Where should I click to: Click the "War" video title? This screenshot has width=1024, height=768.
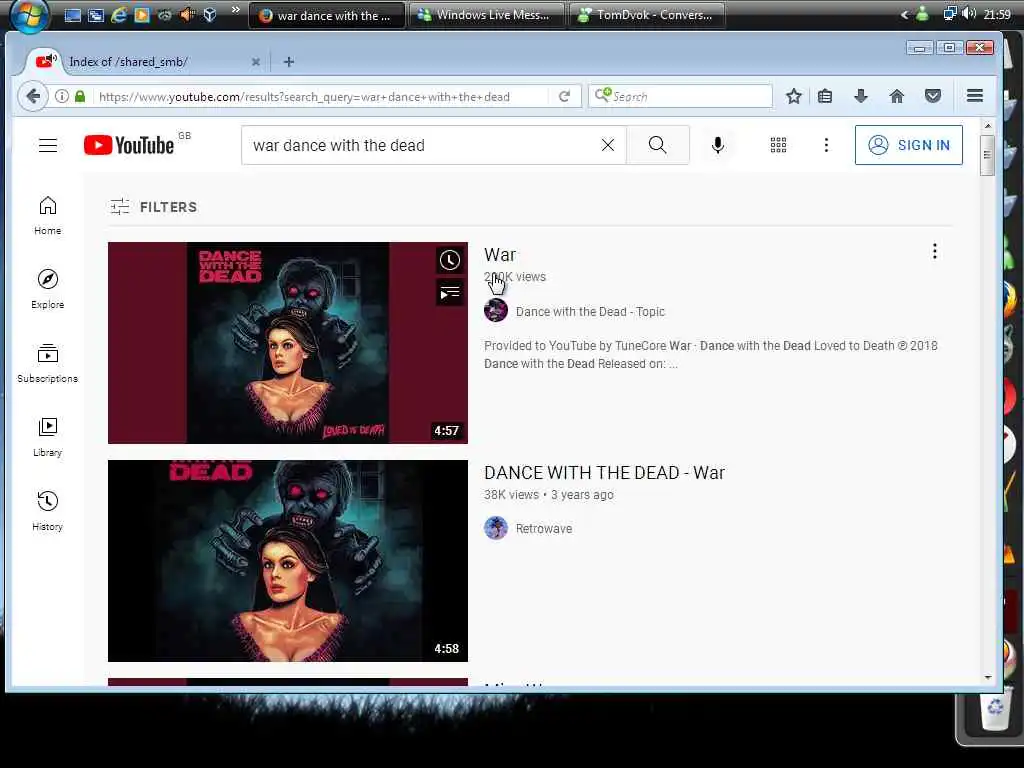pyautogui.click(x=500, y=255)
